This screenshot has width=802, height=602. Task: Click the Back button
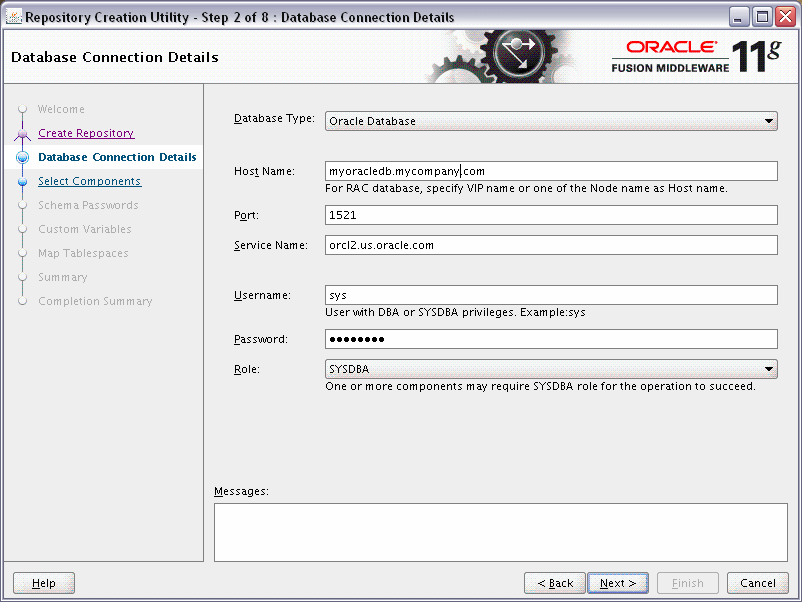coord(554,583)
